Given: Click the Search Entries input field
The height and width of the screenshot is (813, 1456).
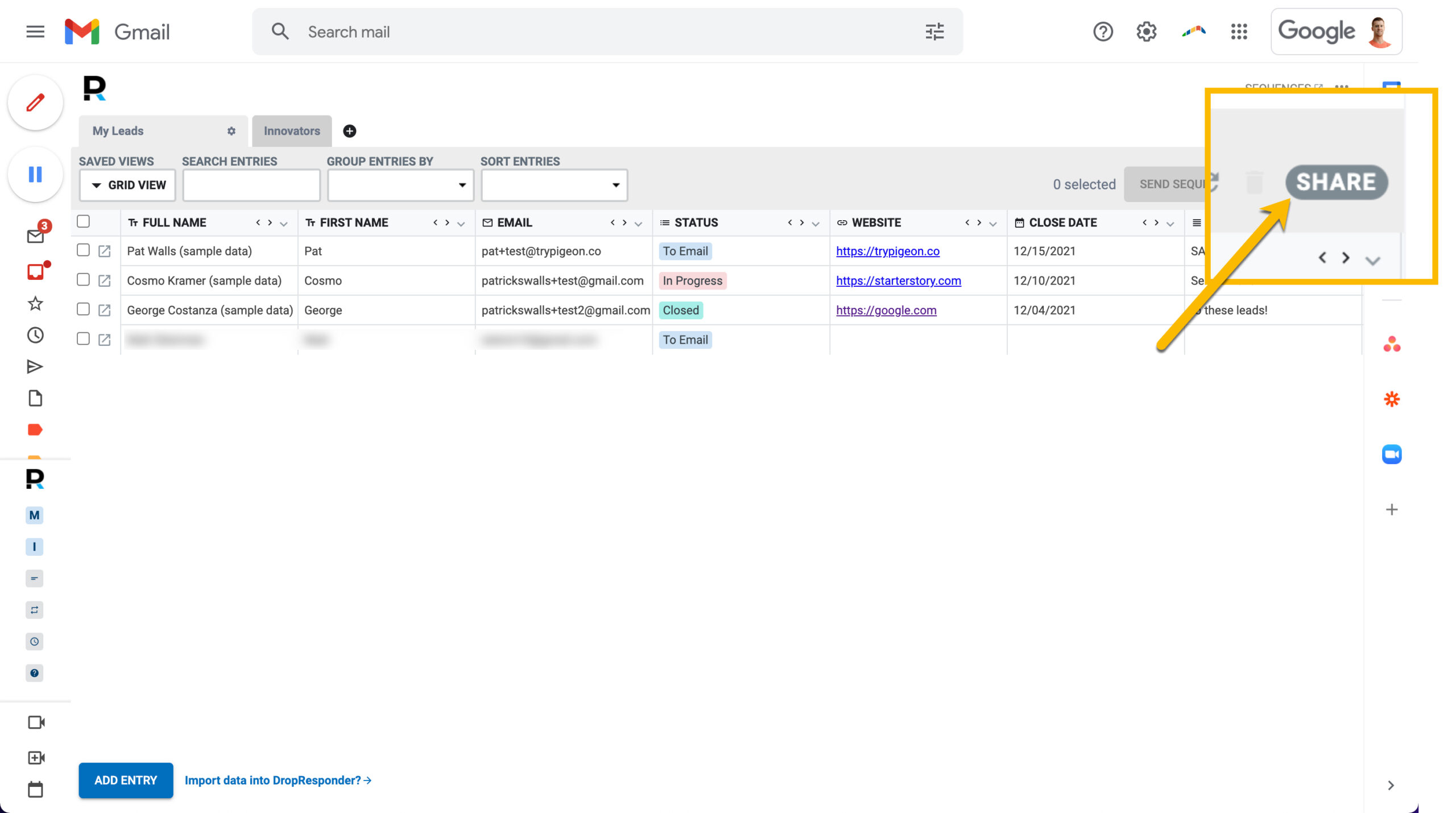Looking at the screenshot, I should (x=251, y=185).
